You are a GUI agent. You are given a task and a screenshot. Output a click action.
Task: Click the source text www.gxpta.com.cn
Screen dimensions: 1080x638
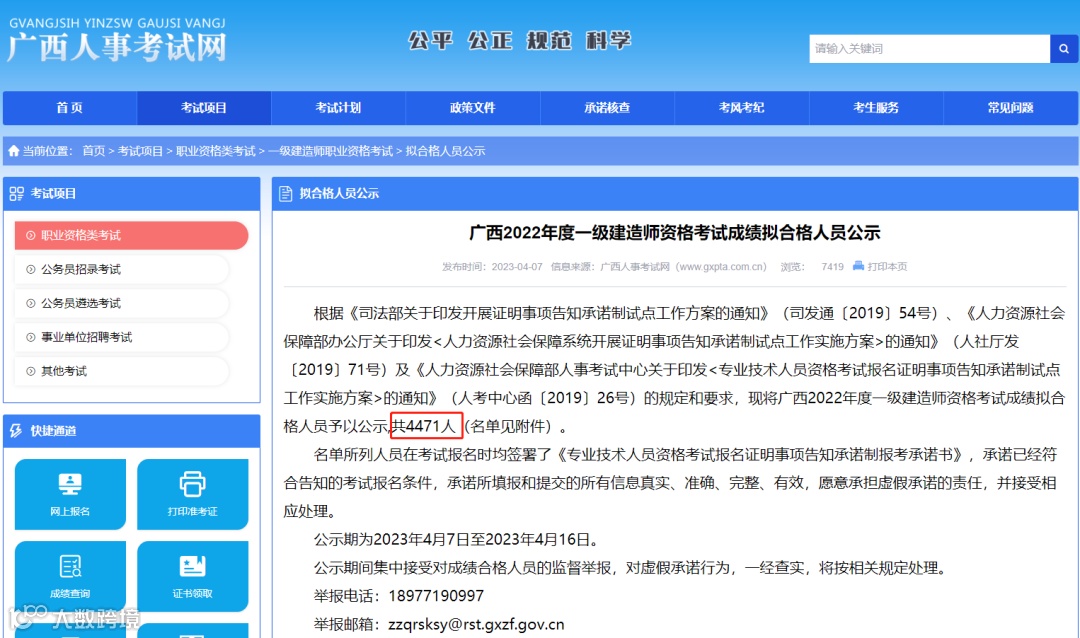point(722,267)
